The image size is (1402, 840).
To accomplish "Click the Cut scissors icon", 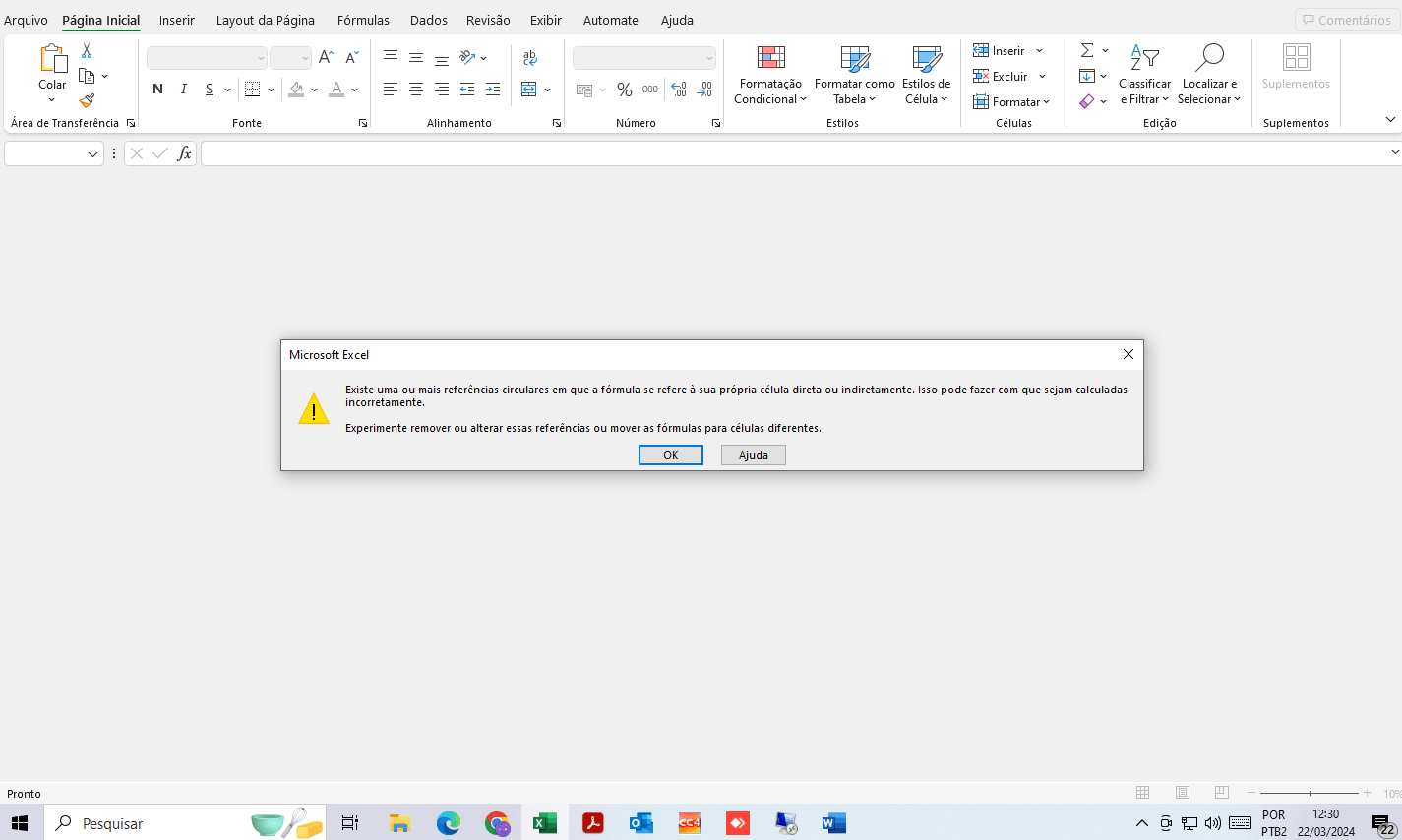I will coord(87,50).
